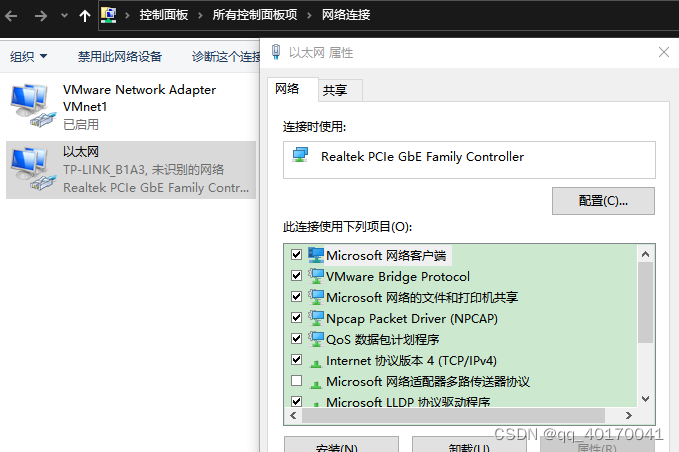Viewport: 679px width, 452px height.
Task: Click the Control Panel icon in address bar
Action: (108, 15)
